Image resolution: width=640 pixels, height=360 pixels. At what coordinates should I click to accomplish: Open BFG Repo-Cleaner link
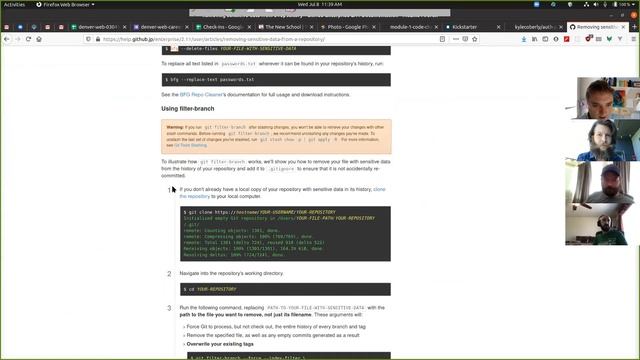click(202, 95)
